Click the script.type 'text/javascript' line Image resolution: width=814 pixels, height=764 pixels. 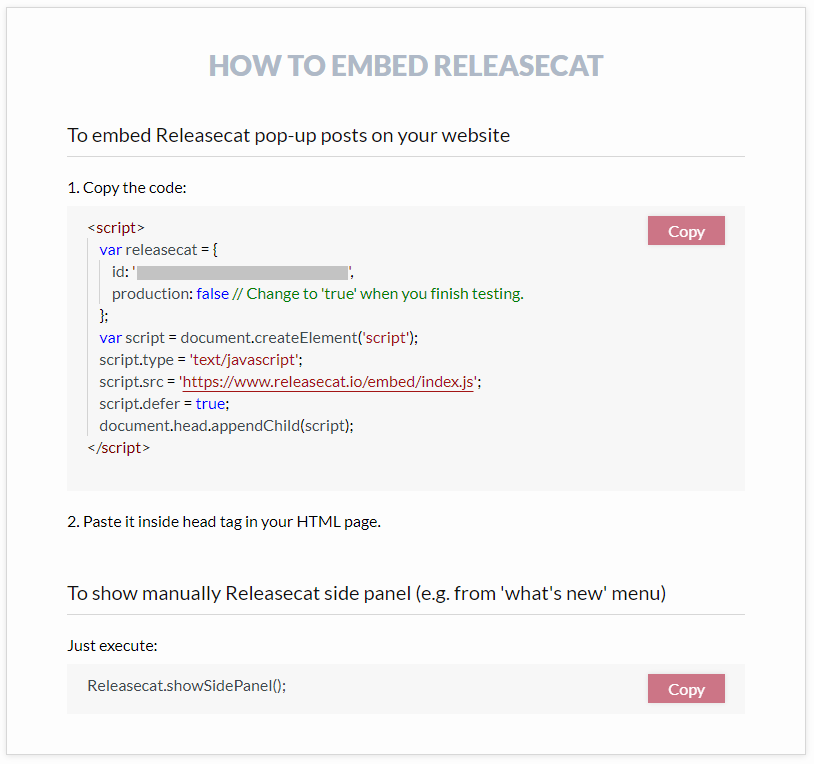tap(200, 359)
